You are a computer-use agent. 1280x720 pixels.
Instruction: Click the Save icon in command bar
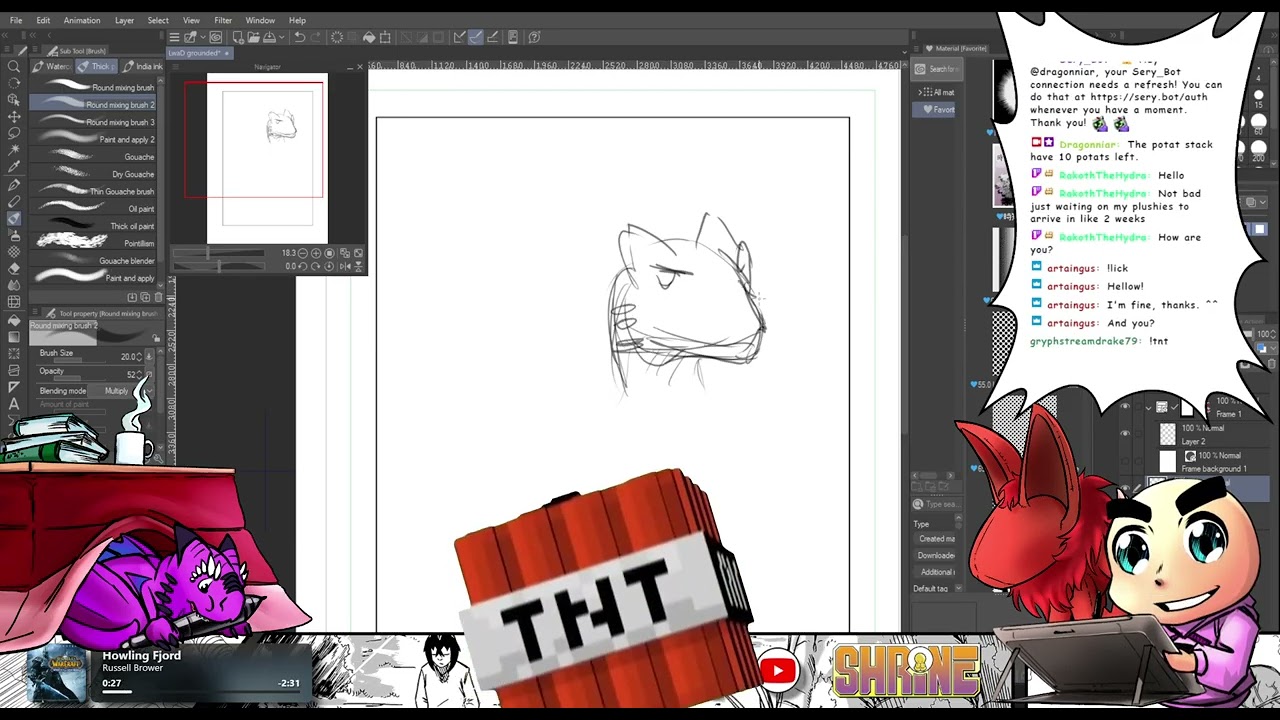click(269, 37)
